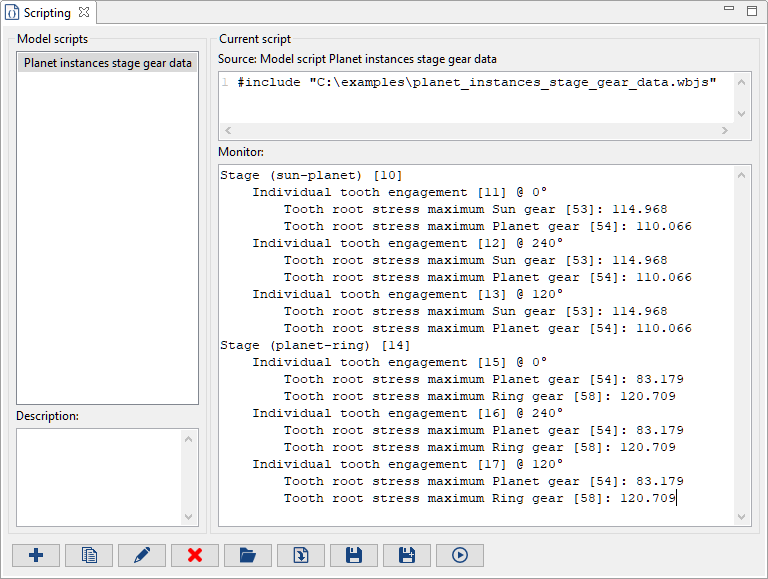This screenshot has width=768, height=579.
Task: Minimize the Scripting panel view
Action: click(x=730, y=10)
